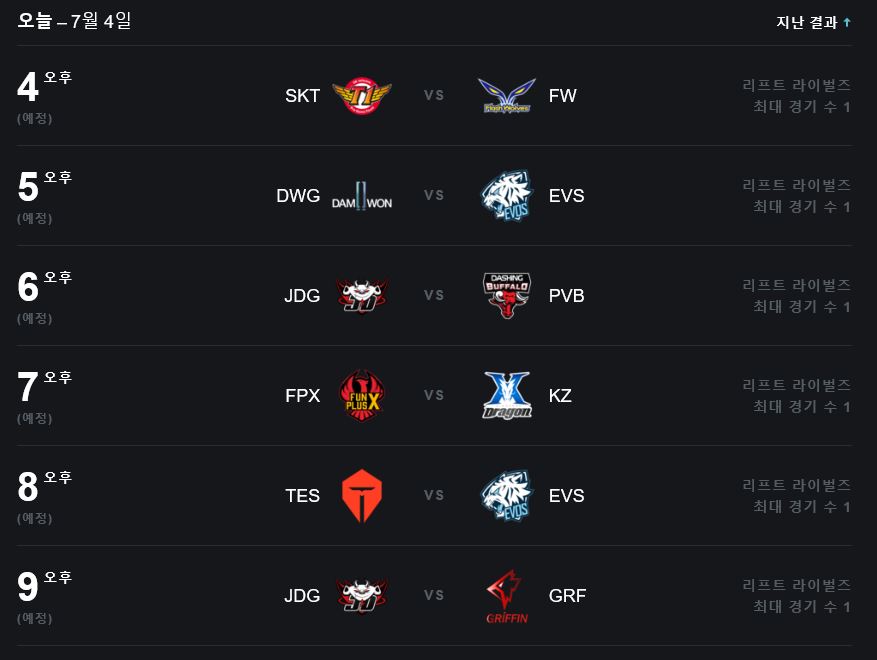Click the 리프트 라이벌즈 label in FPX row
The width and height of the screenshot is (877, 660).
click(x=796, y=385)
